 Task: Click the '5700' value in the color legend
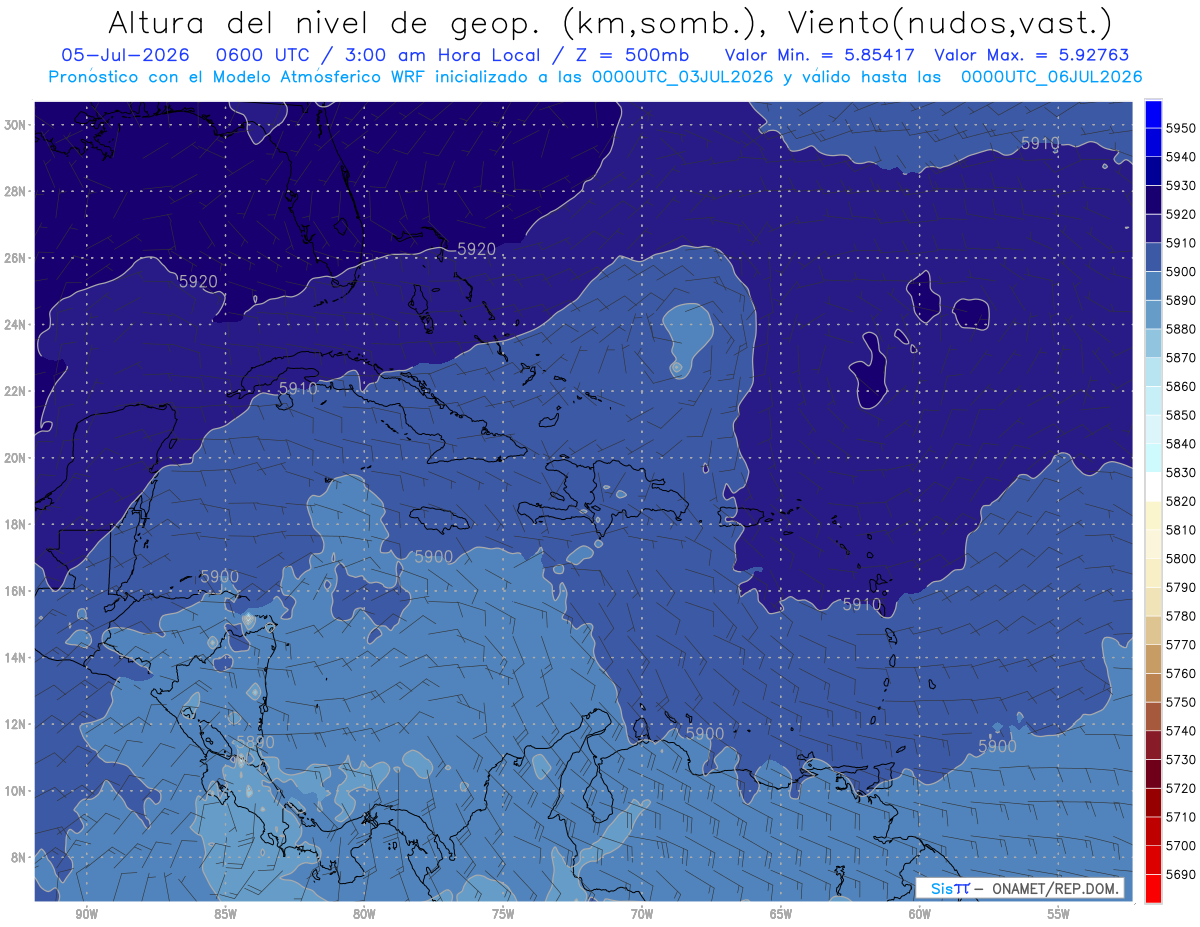coord(1182,845)
